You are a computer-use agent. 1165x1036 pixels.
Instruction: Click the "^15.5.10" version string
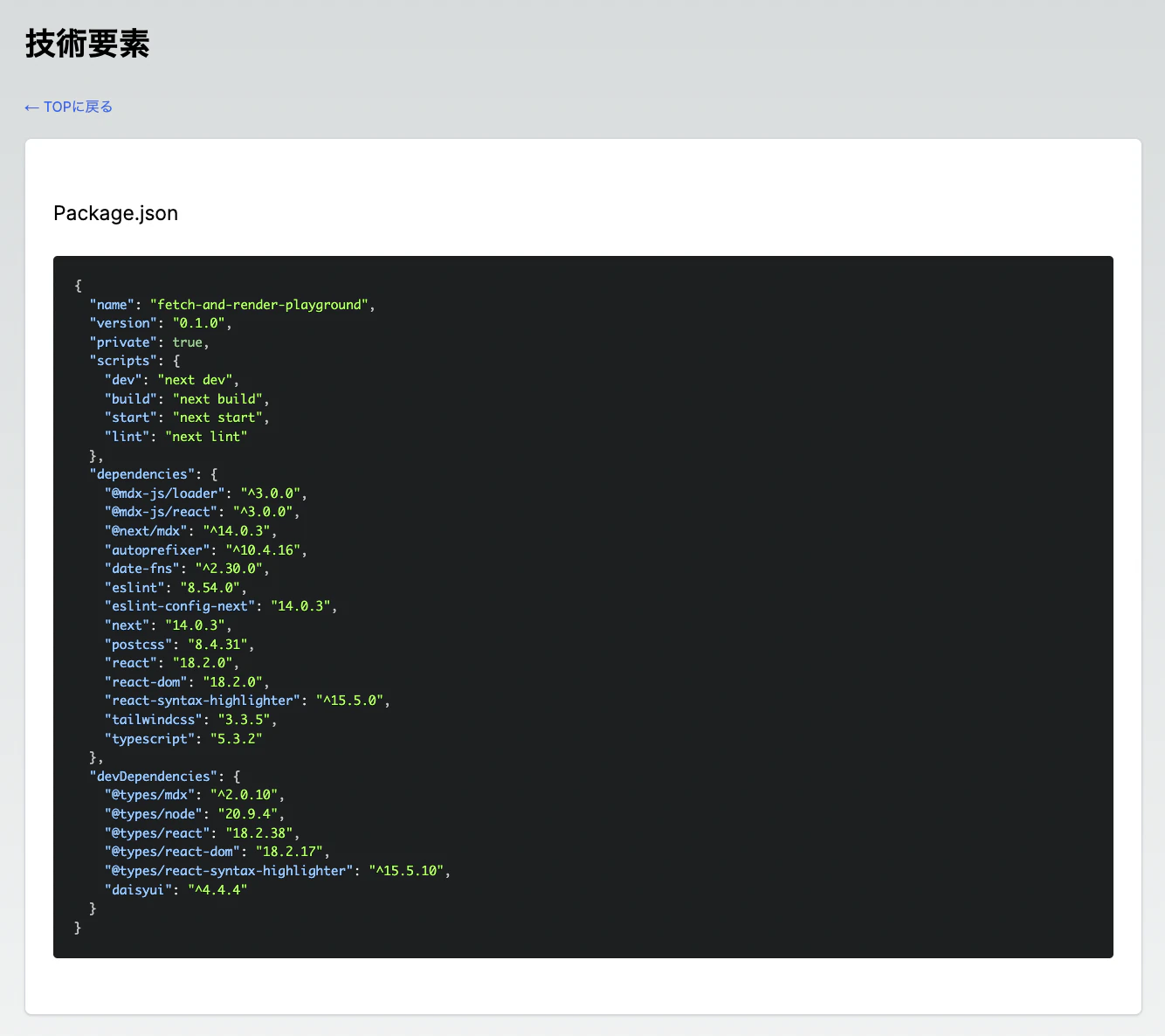click(407, 871)
